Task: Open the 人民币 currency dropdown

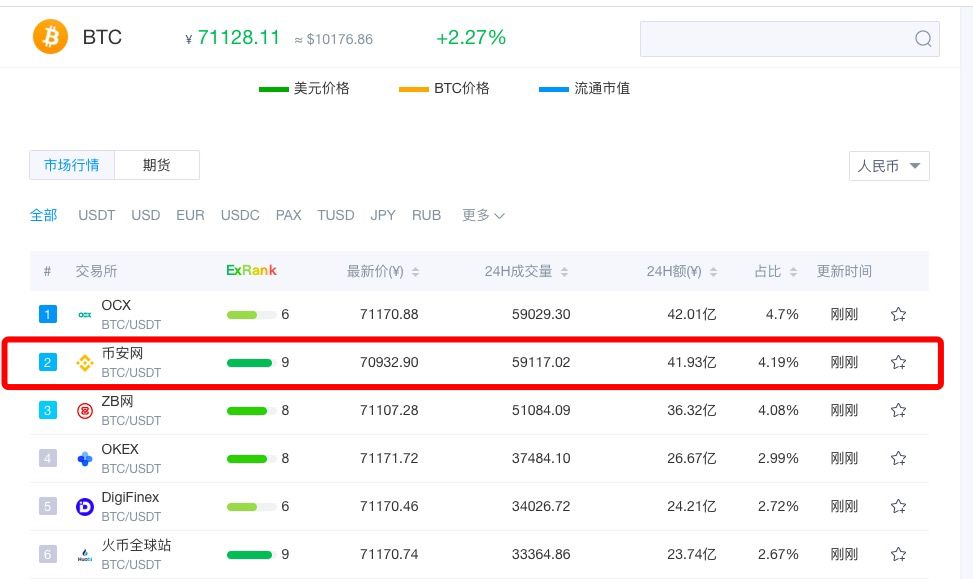Action: [x=889, y=166]
